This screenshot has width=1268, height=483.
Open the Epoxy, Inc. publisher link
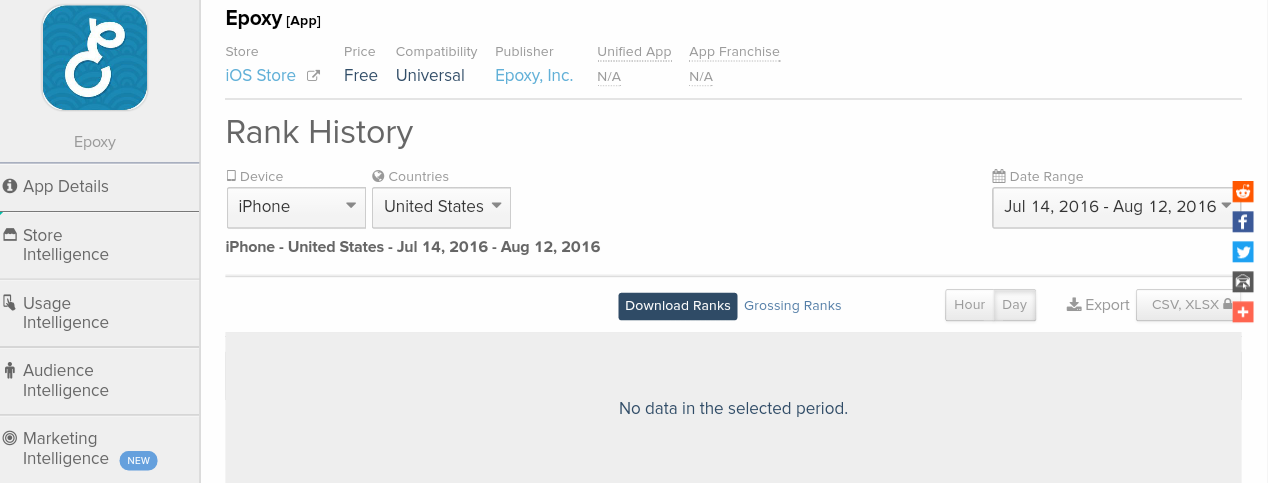click(x=534, y=76)
